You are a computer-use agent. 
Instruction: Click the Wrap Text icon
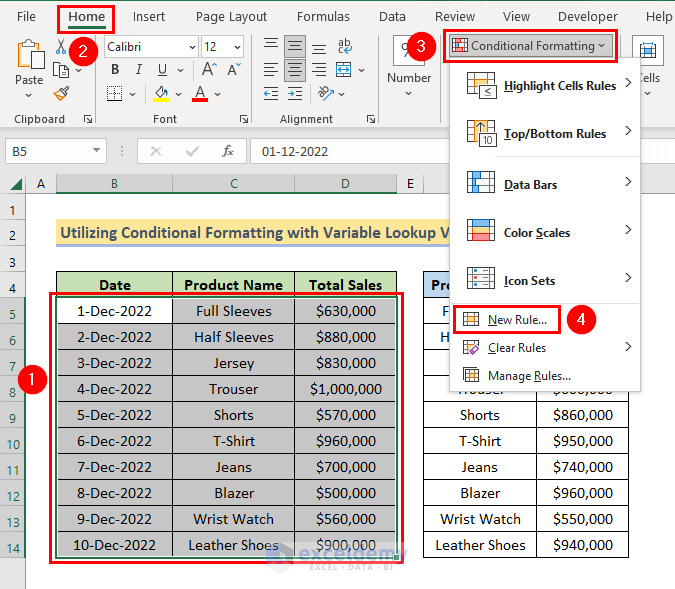click(x=345, y=46)
